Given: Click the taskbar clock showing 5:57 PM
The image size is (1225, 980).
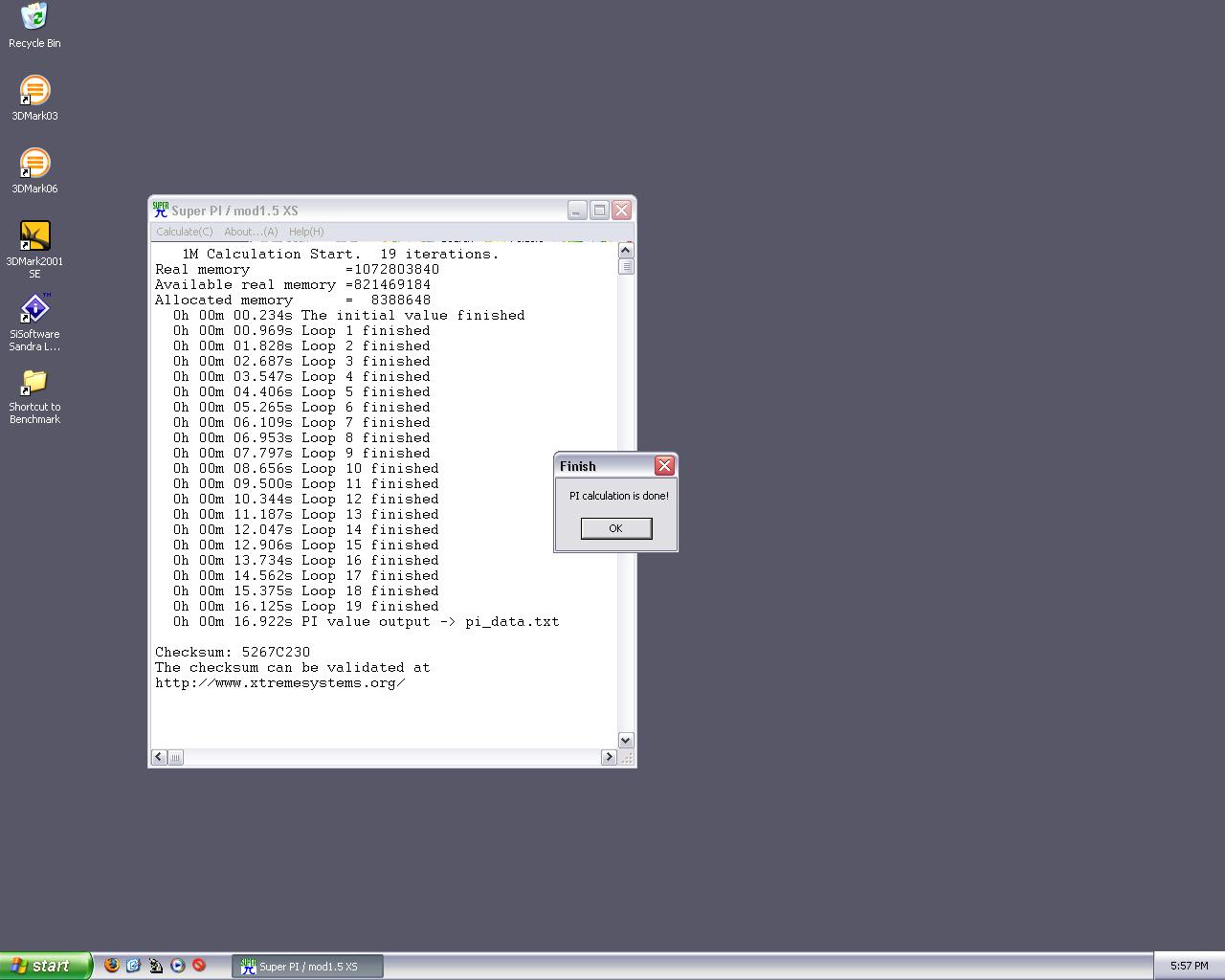Looking at the screenshot, I should [1189, 966].
